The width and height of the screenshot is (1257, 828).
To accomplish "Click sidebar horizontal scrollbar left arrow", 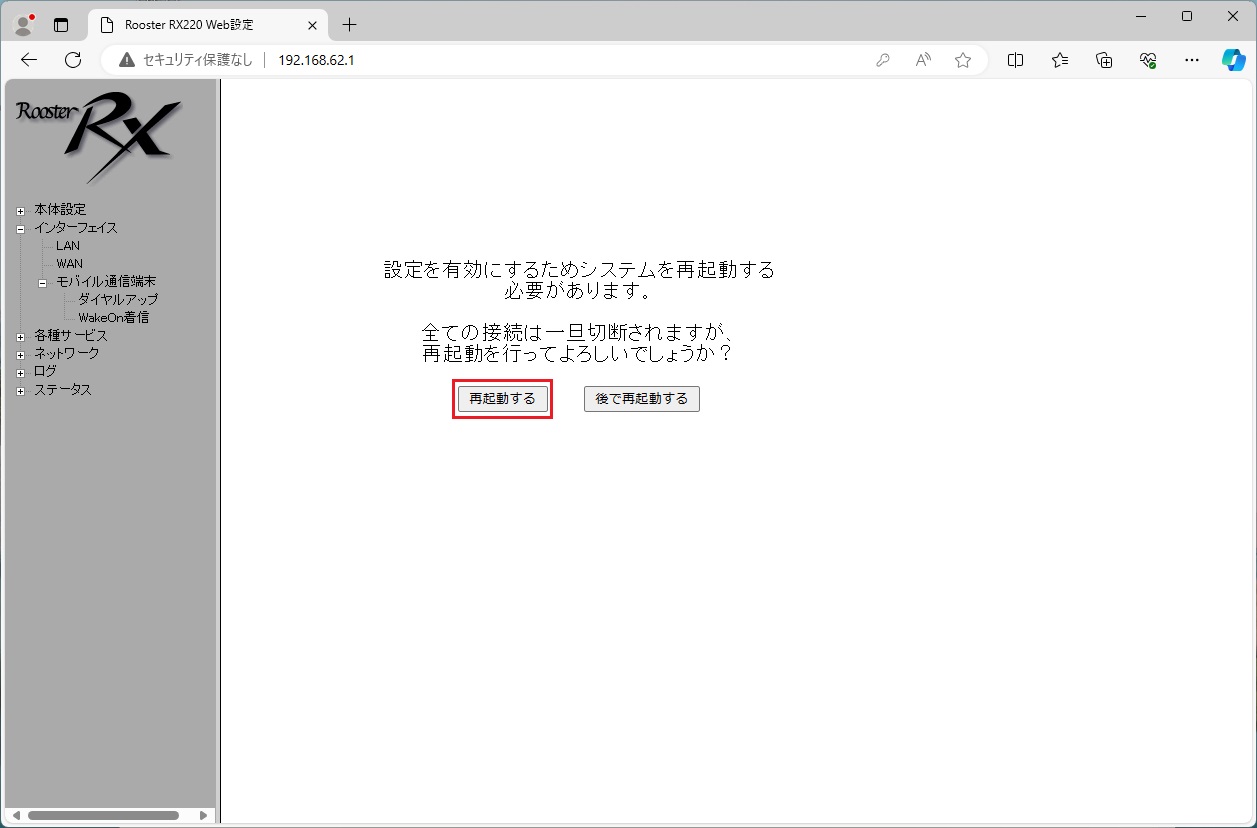I will [x=16, y=816].
